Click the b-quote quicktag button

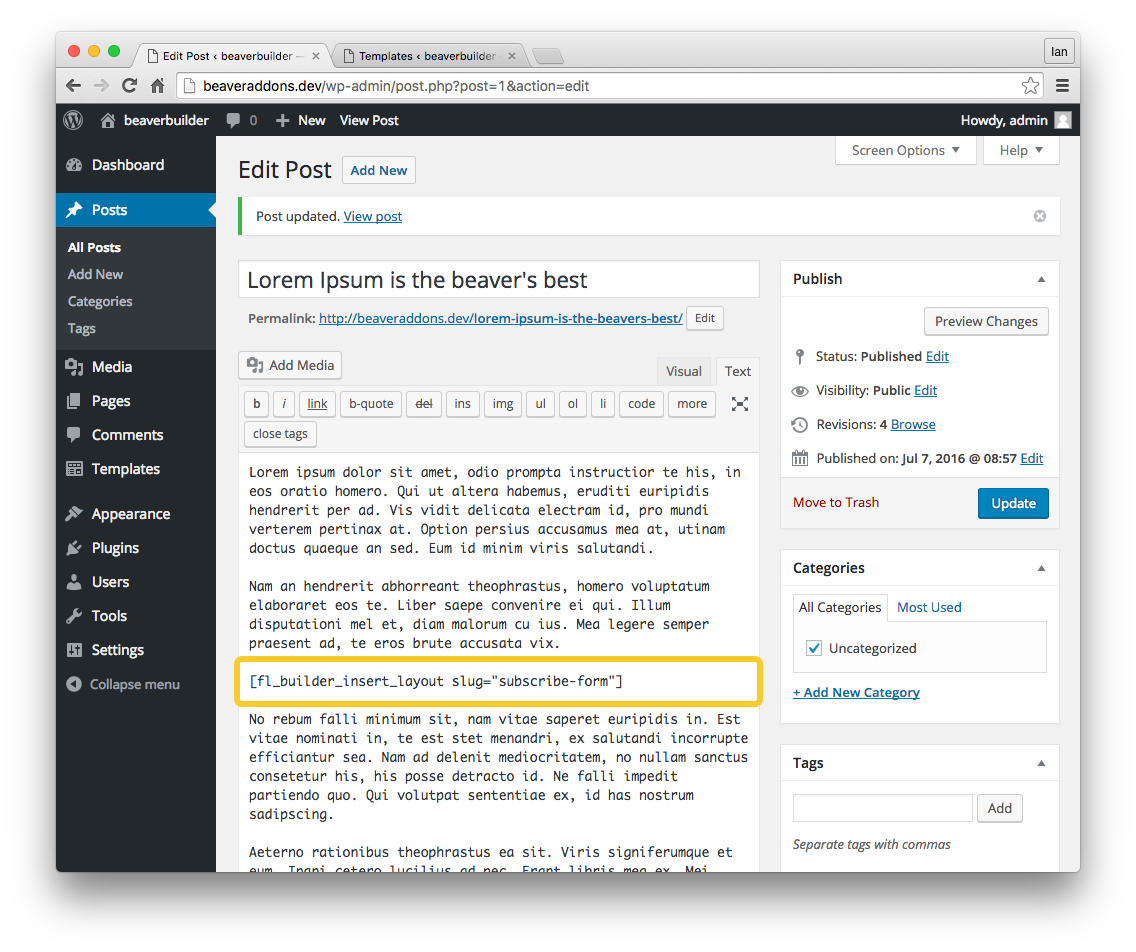(371, 404)
